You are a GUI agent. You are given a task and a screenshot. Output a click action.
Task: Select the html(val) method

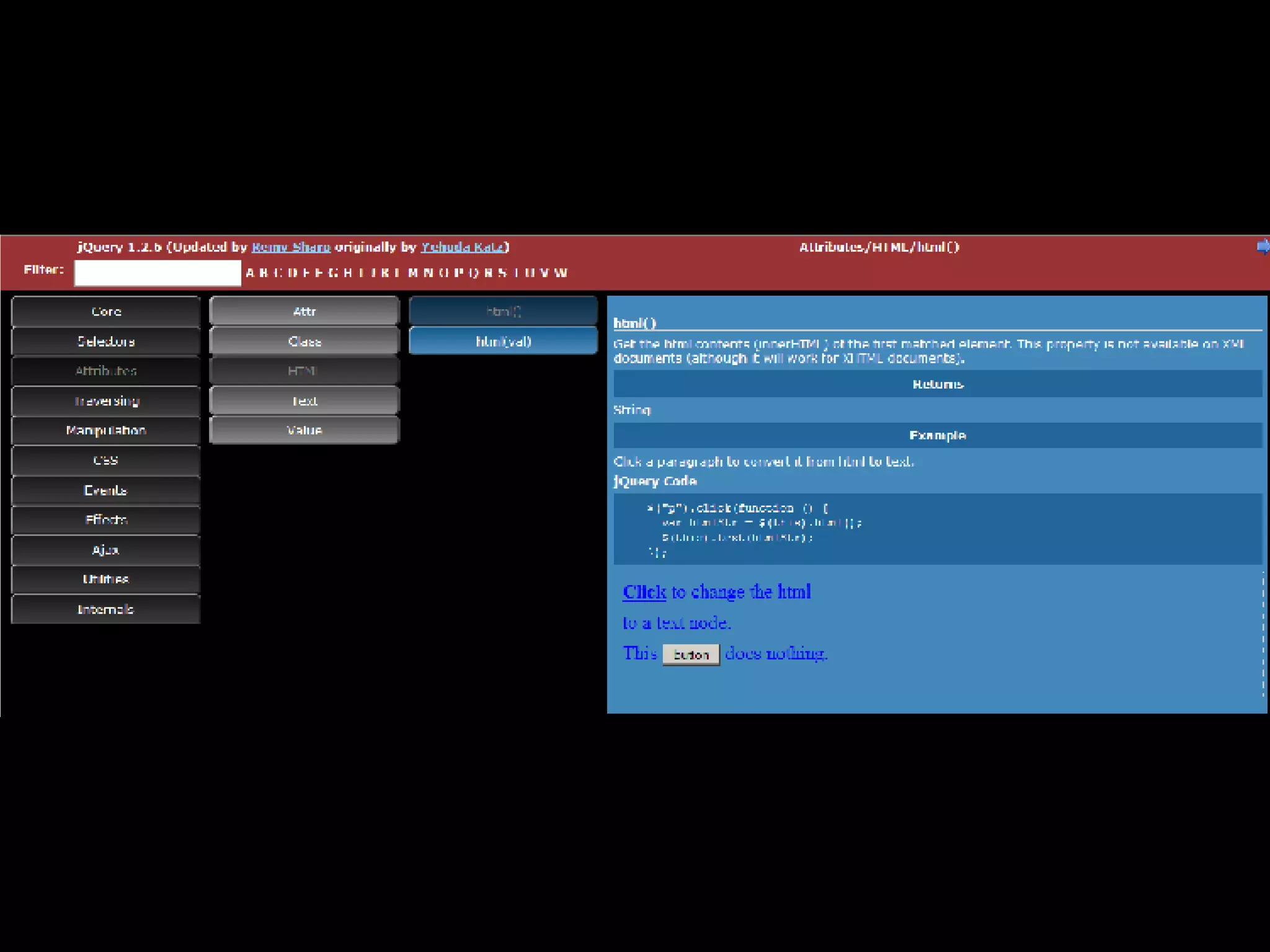(503, 342)
